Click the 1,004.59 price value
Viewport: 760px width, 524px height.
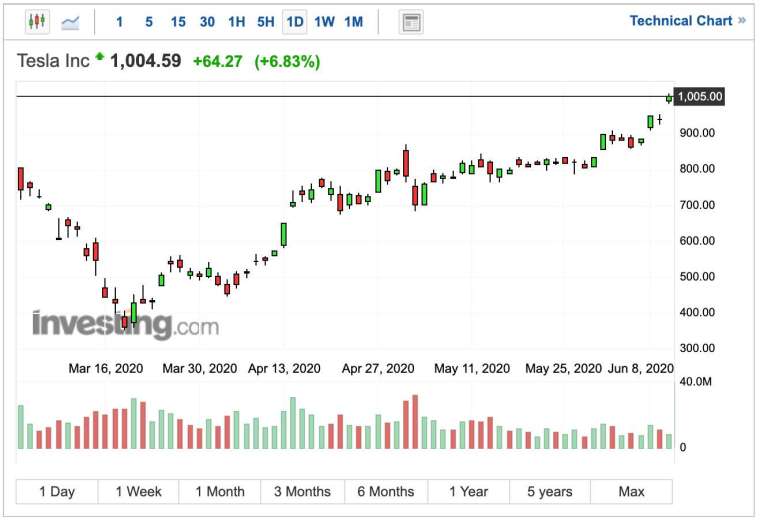tap(146, 61)
